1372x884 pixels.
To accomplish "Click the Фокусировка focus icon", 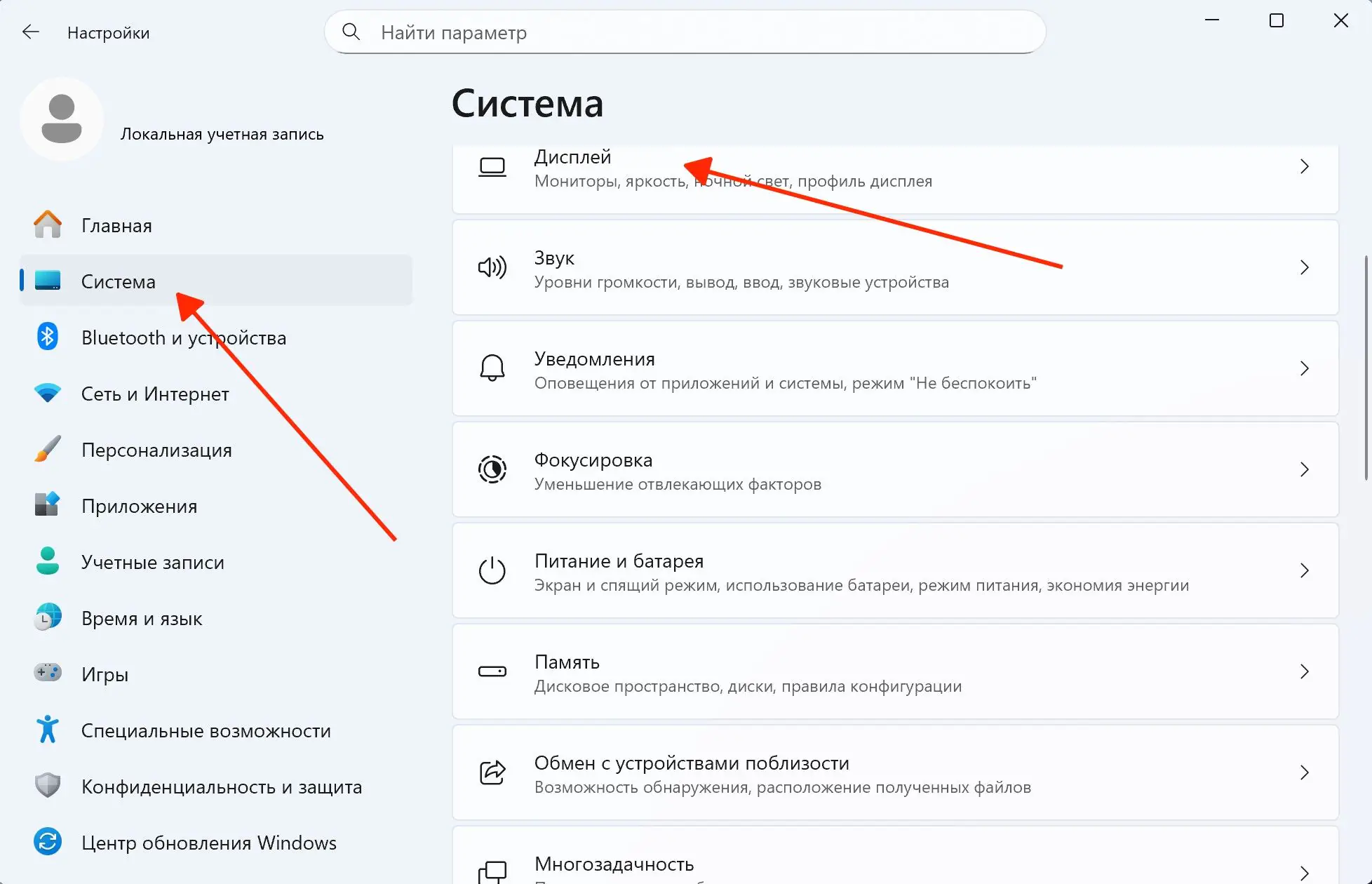I will (492, 469).
